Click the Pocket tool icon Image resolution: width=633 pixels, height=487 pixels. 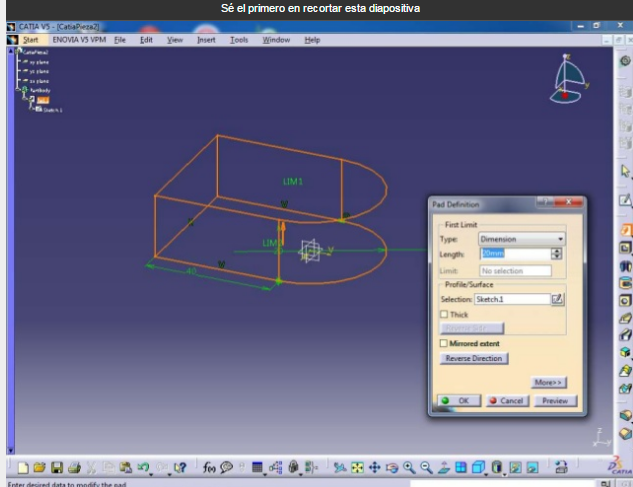coord(625,248)
